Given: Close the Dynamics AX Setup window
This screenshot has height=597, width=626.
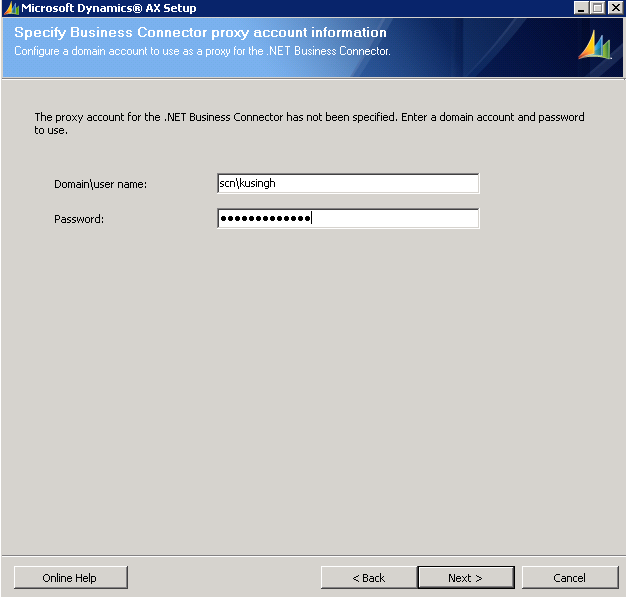Looking at the screenshot, I should 616,8.
